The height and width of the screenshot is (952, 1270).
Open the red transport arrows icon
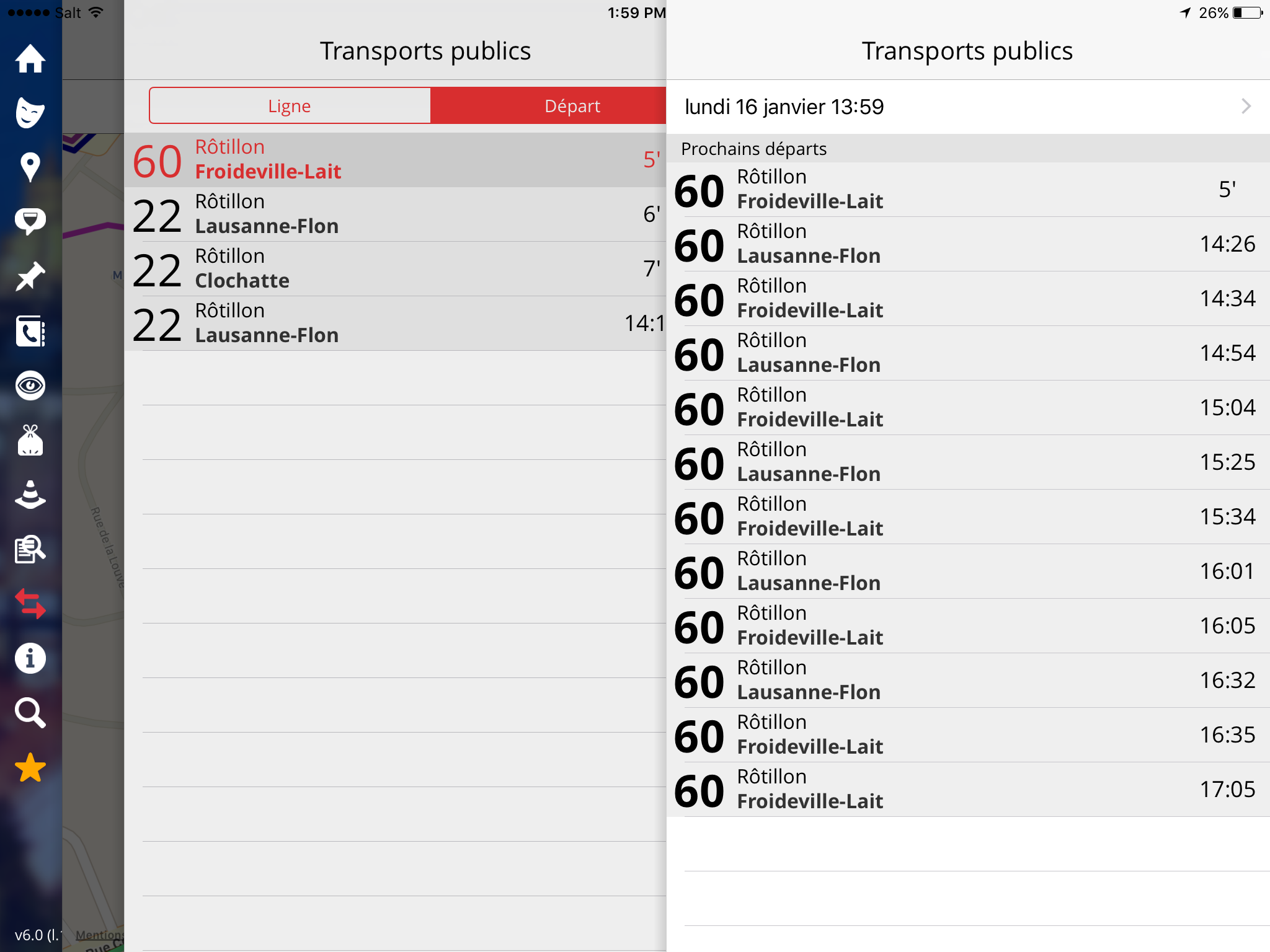30,604
